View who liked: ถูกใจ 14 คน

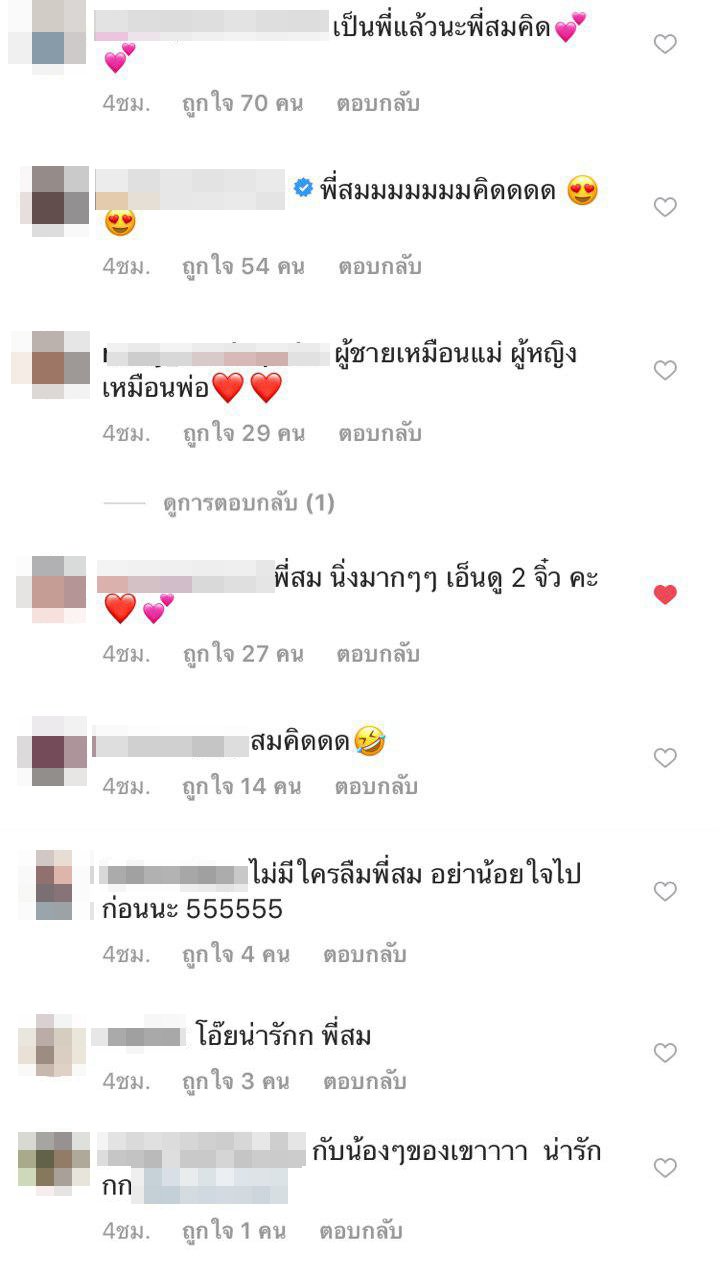241,787
